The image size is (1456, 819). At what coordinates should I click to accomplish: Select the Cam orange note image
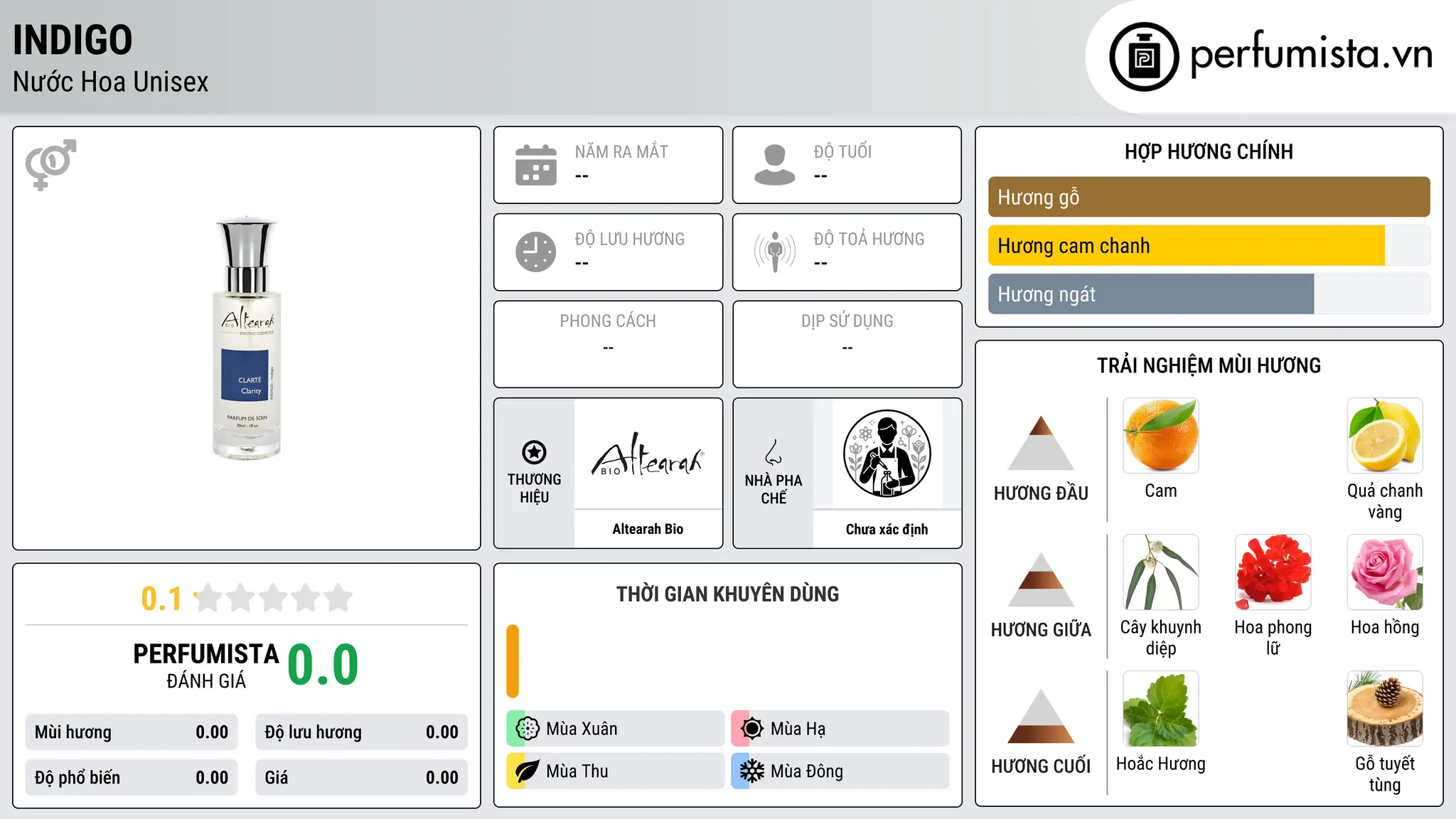1161,436
